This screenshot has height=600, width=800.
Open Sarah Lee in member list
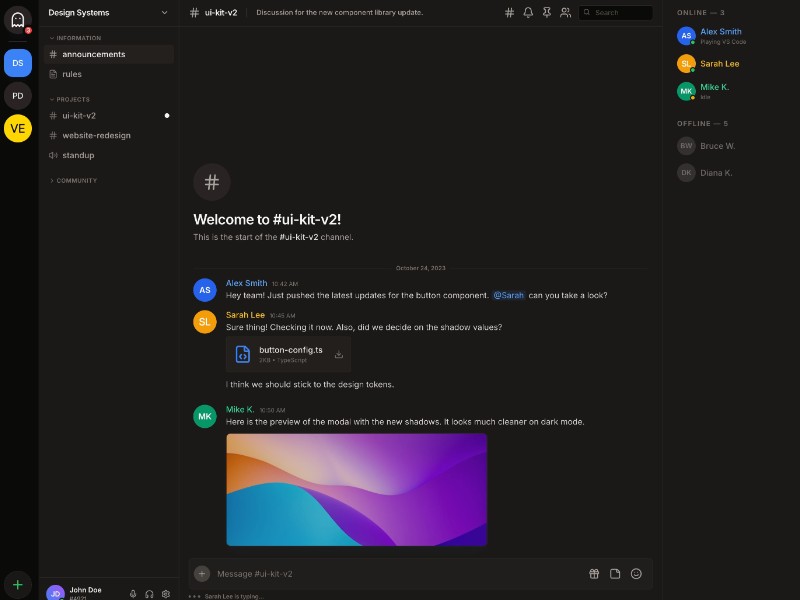pyautogui.click(x=731, y=64)
